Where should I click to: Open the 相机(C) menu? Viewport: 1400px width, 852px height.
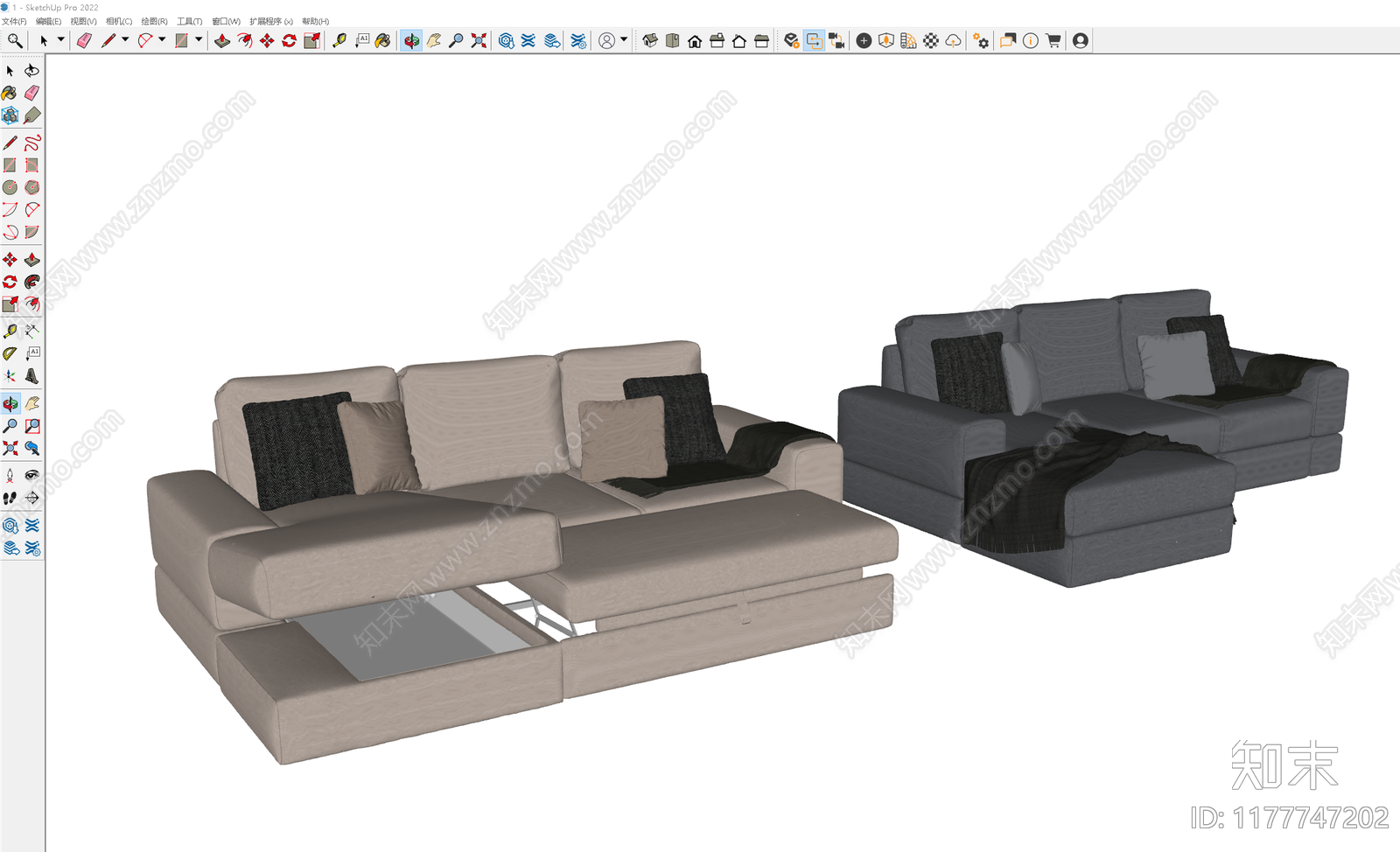click(x=118, y=21)
